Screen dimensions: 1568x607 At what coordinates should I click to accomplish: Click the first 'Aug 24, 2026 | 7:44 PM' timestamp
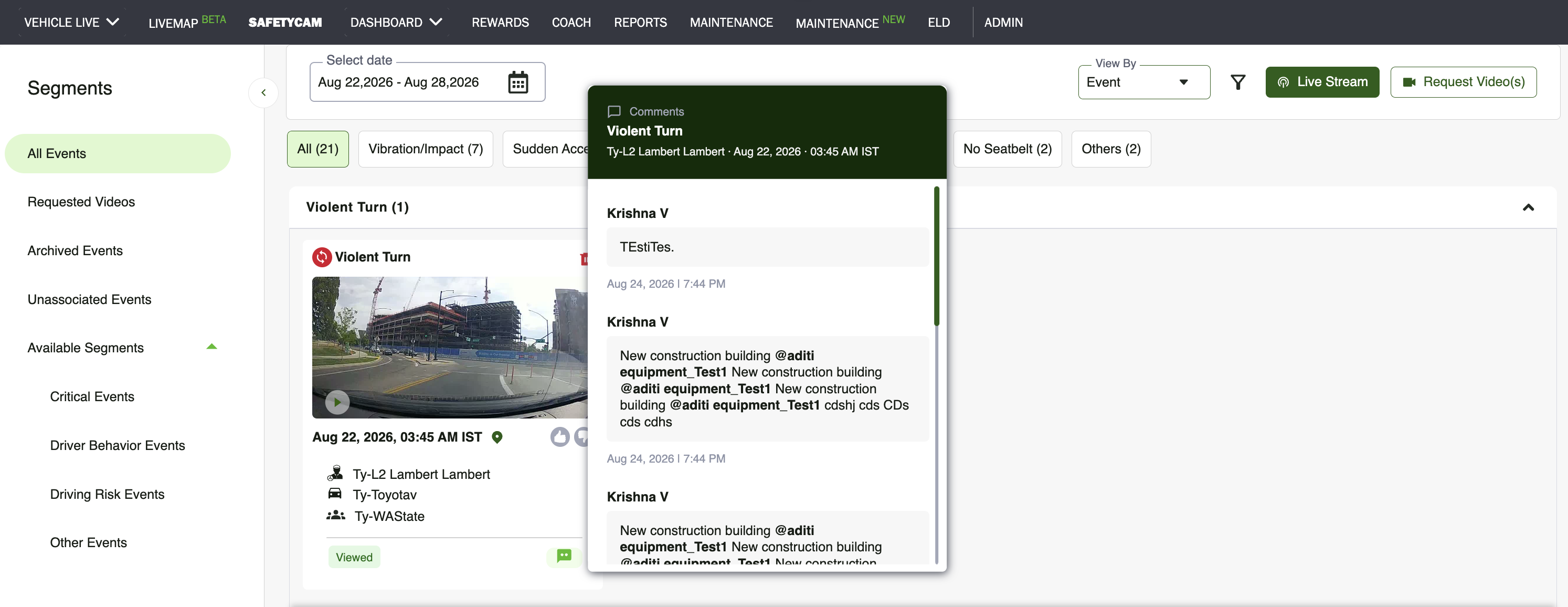coord(666,284)
